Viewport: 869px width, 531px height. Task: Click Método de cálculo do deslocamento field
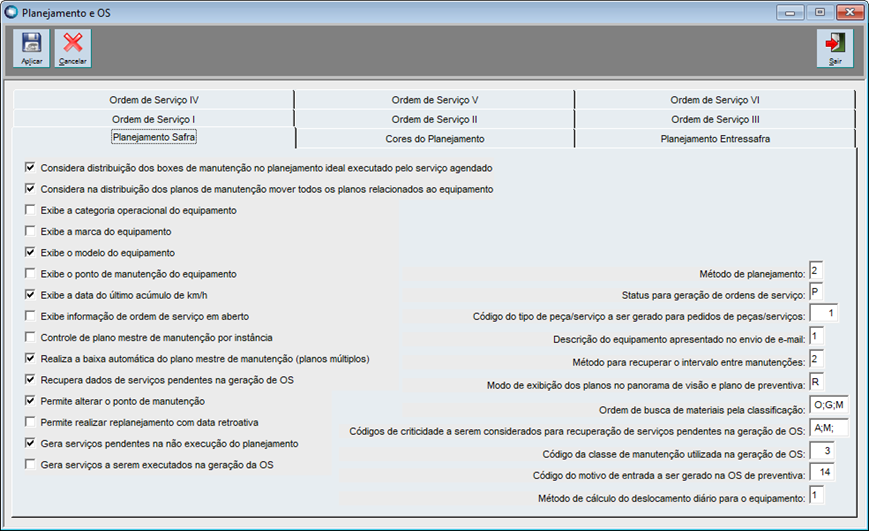point(816,496)
